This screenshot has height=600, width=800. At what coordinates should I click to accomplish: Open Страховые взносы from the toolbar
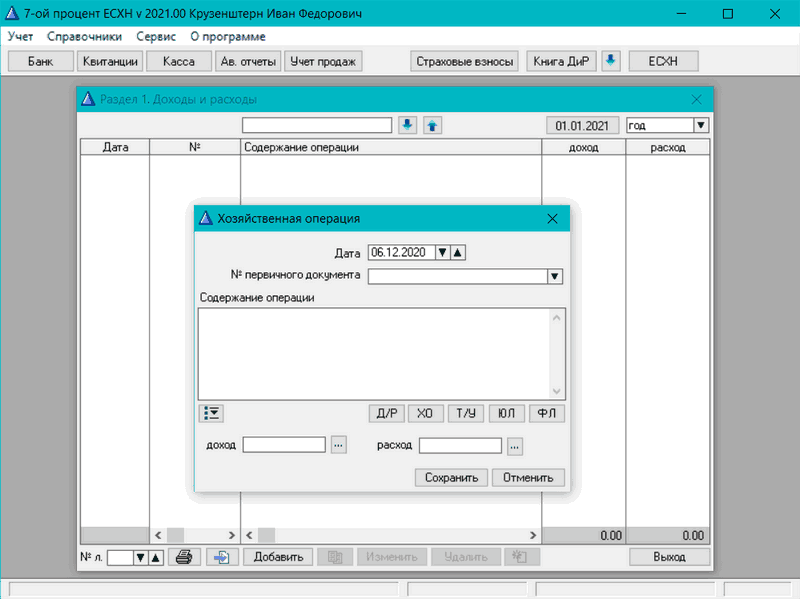[x=464, y=61]
